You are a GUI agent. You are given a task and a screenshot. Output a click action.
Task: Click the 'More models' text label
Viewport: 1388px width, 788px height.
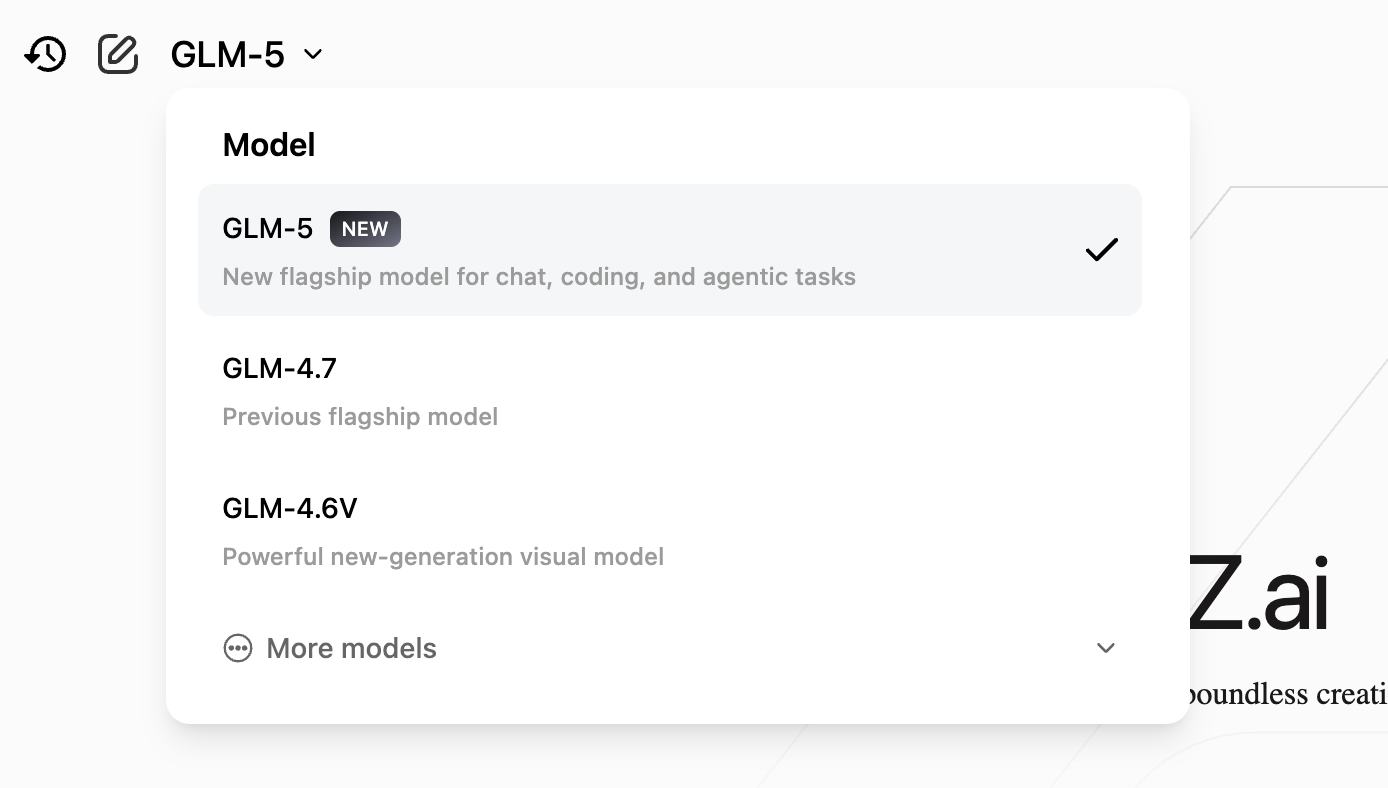click(351, 648)
